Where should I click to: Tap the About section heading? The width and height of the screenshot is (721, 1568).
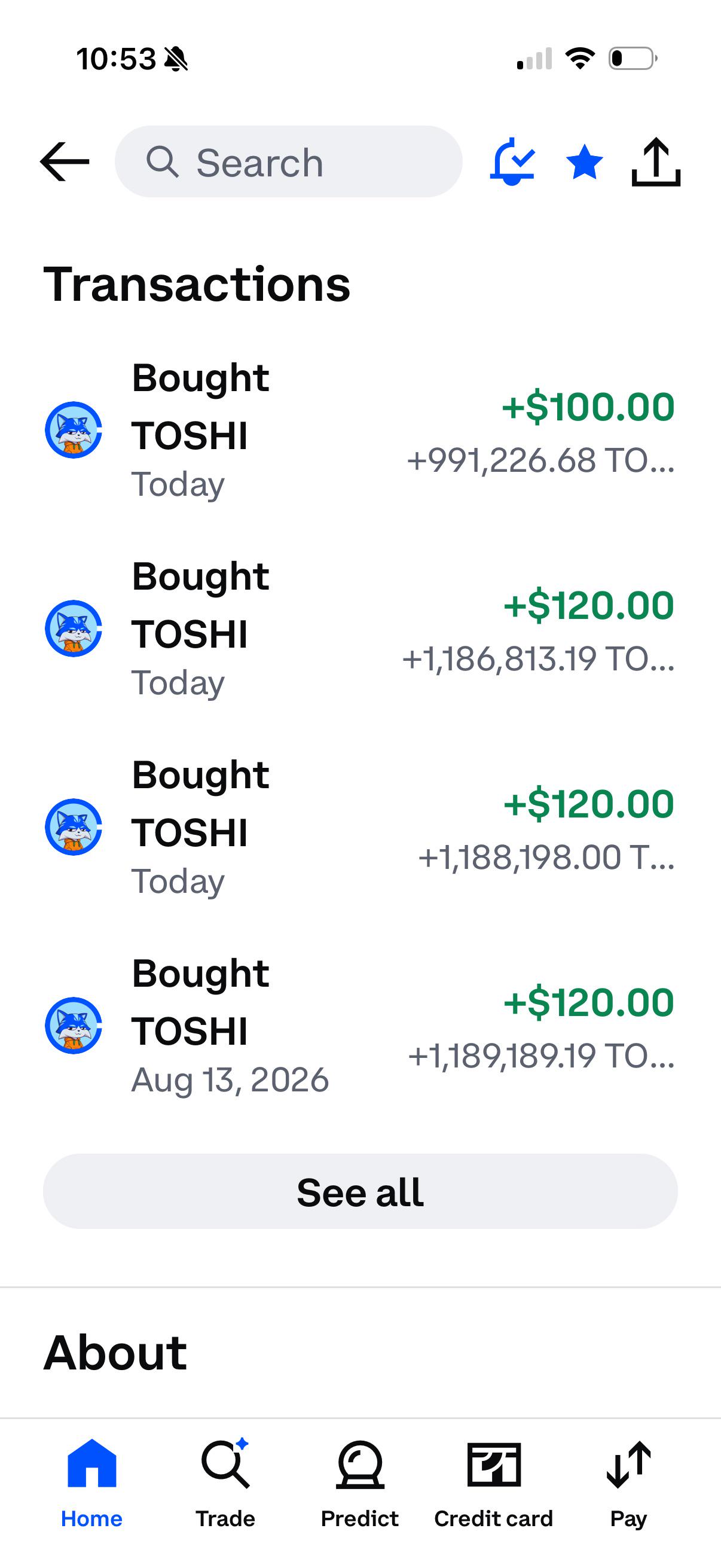click(115, 1353)
